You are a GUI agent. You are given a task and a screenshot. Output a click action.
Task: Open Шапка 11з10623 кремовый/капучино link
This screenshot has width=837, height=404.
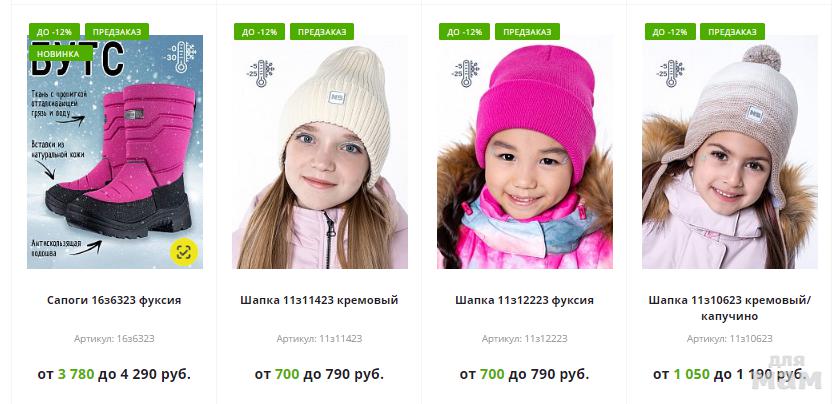(730, 308)
